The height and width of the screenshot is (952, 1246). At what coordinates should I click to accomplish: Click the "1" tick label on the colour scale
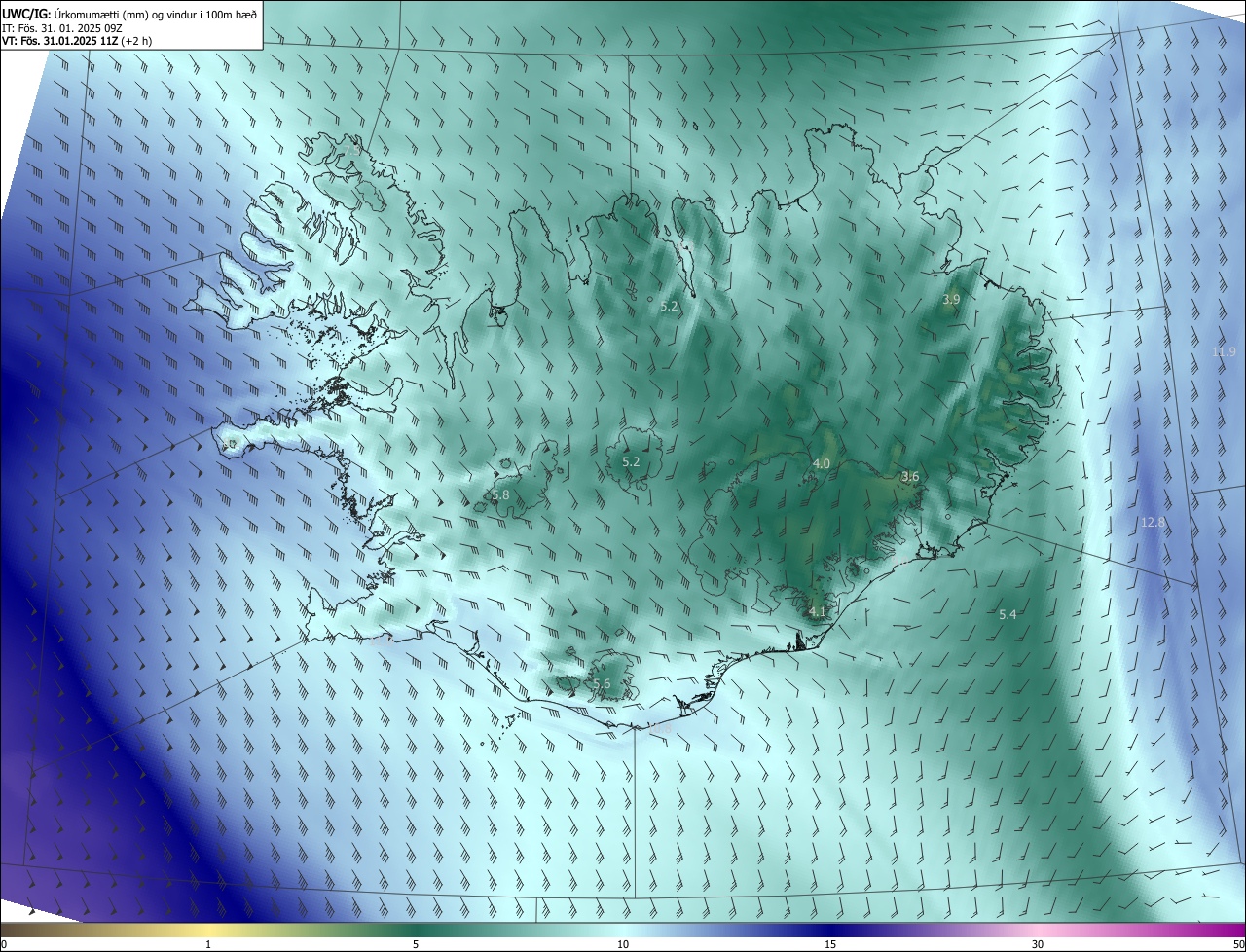pos(208,944)
